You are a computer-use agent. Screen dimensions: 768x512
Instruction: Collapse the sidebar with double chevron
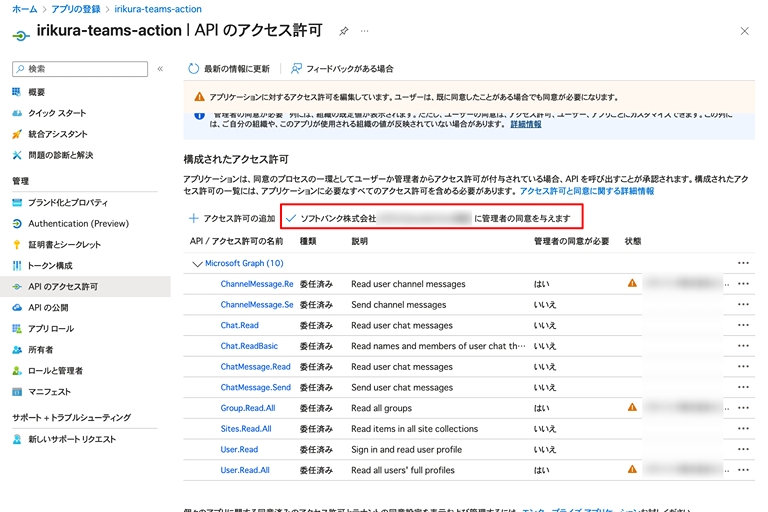point(160,69)
